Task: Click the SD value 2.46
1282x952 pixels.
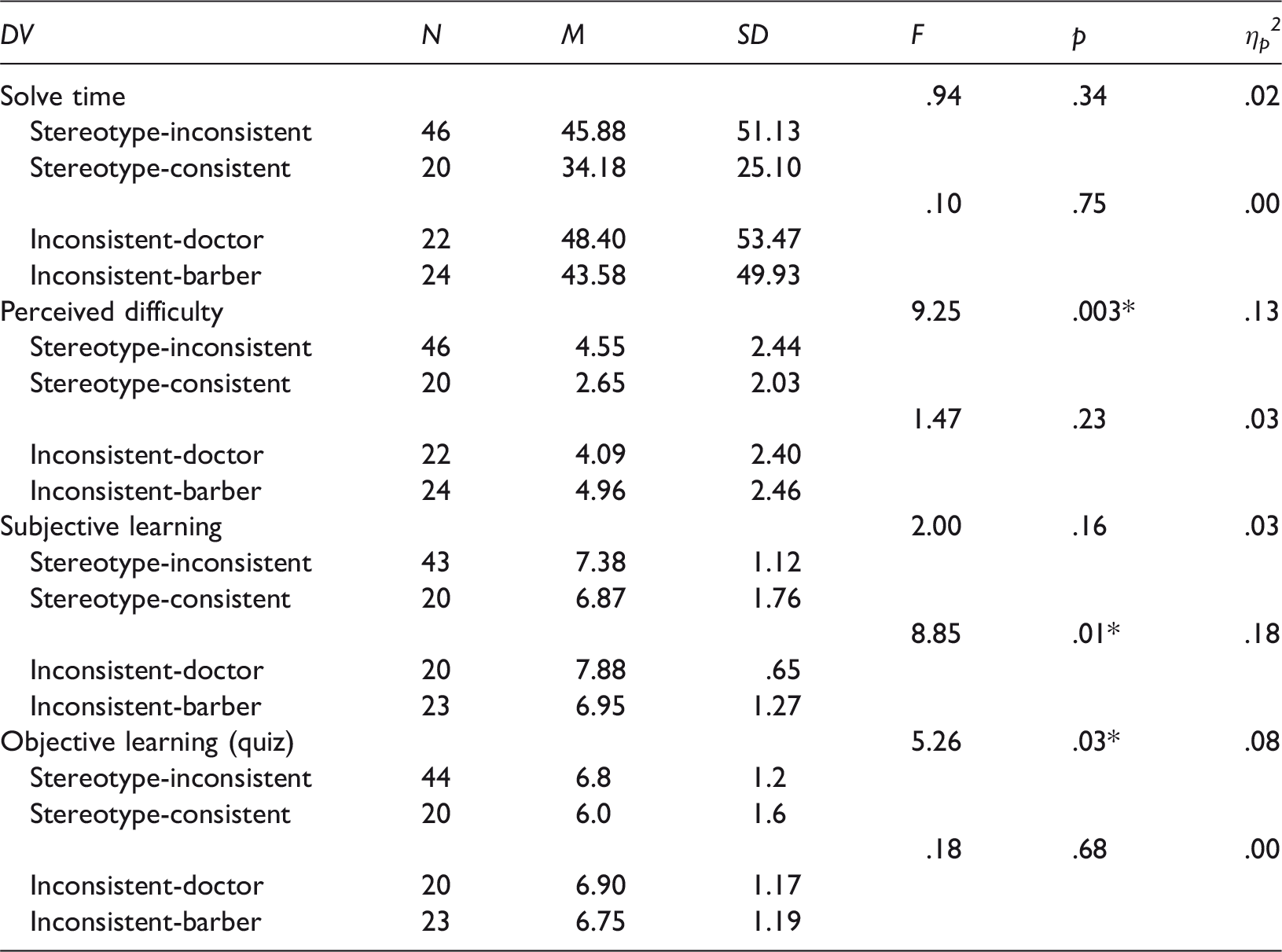Action: (x=777, y=491)
